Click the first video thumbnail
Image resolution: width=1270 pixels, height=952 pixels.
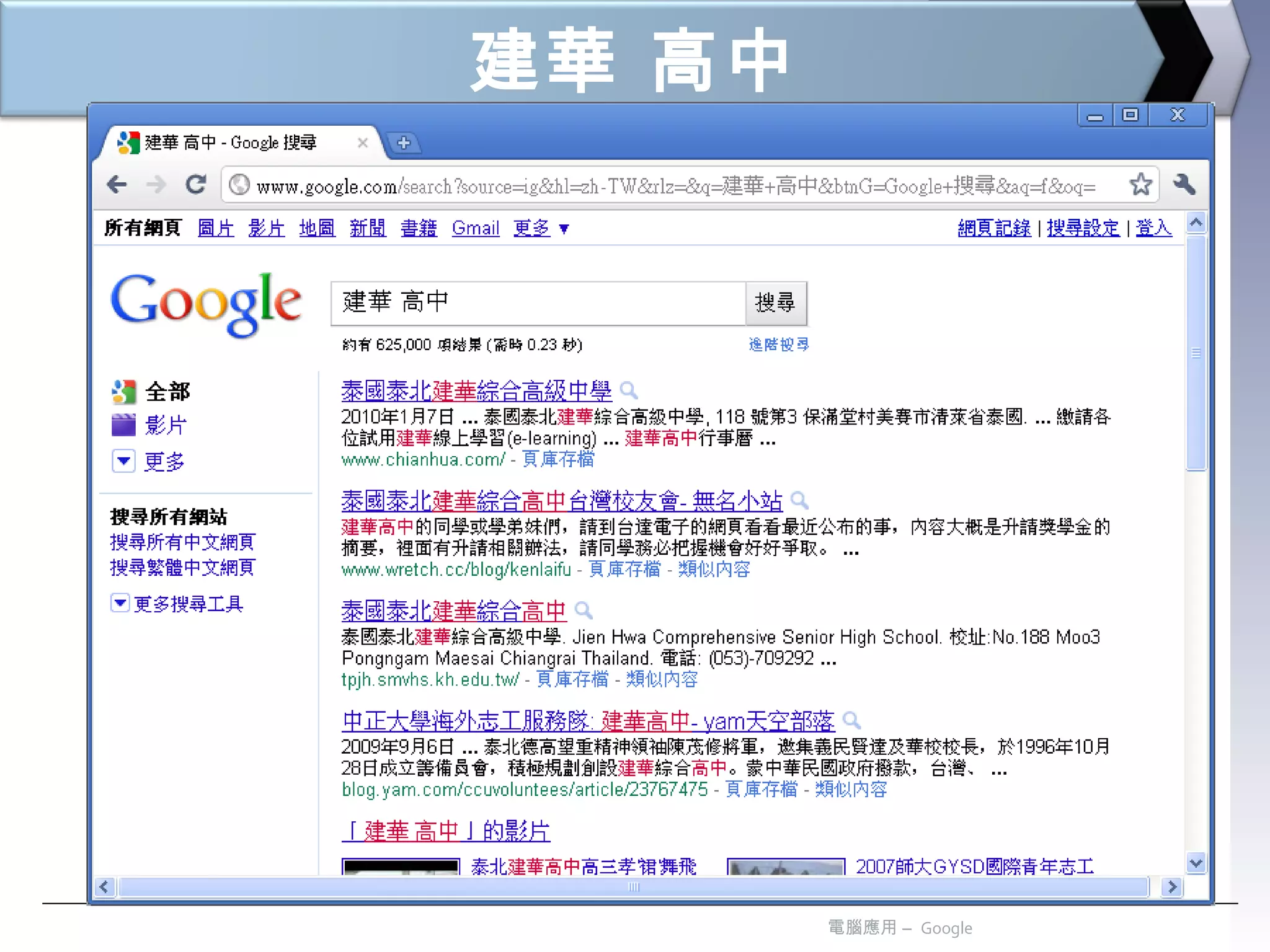[x=401, y=866]
